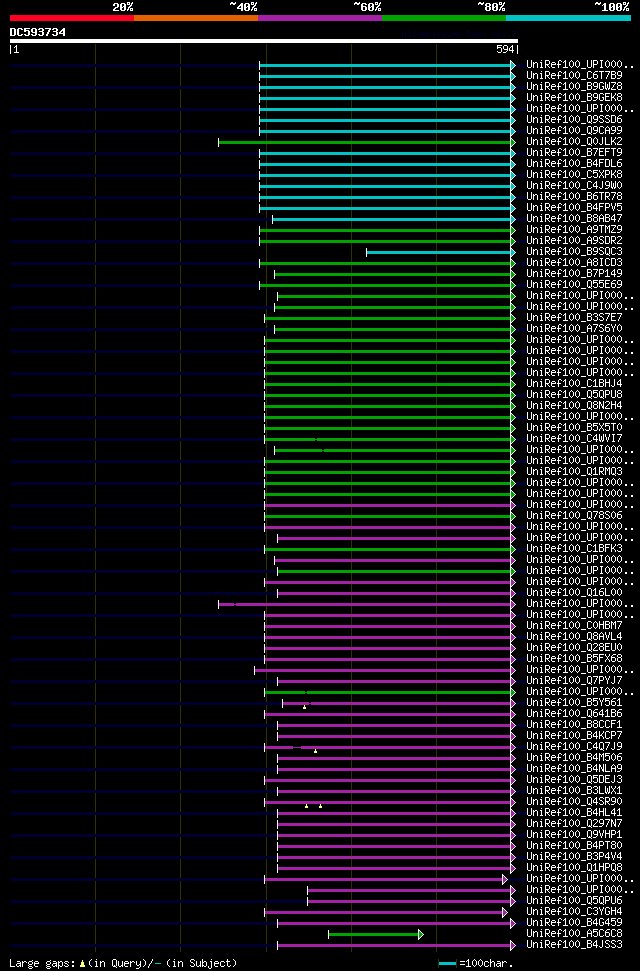Select the UniRef100_C0HBM7 label
The height and width of the screenshot is (971, 640).
pyautogui.click(x=574, y=626)
